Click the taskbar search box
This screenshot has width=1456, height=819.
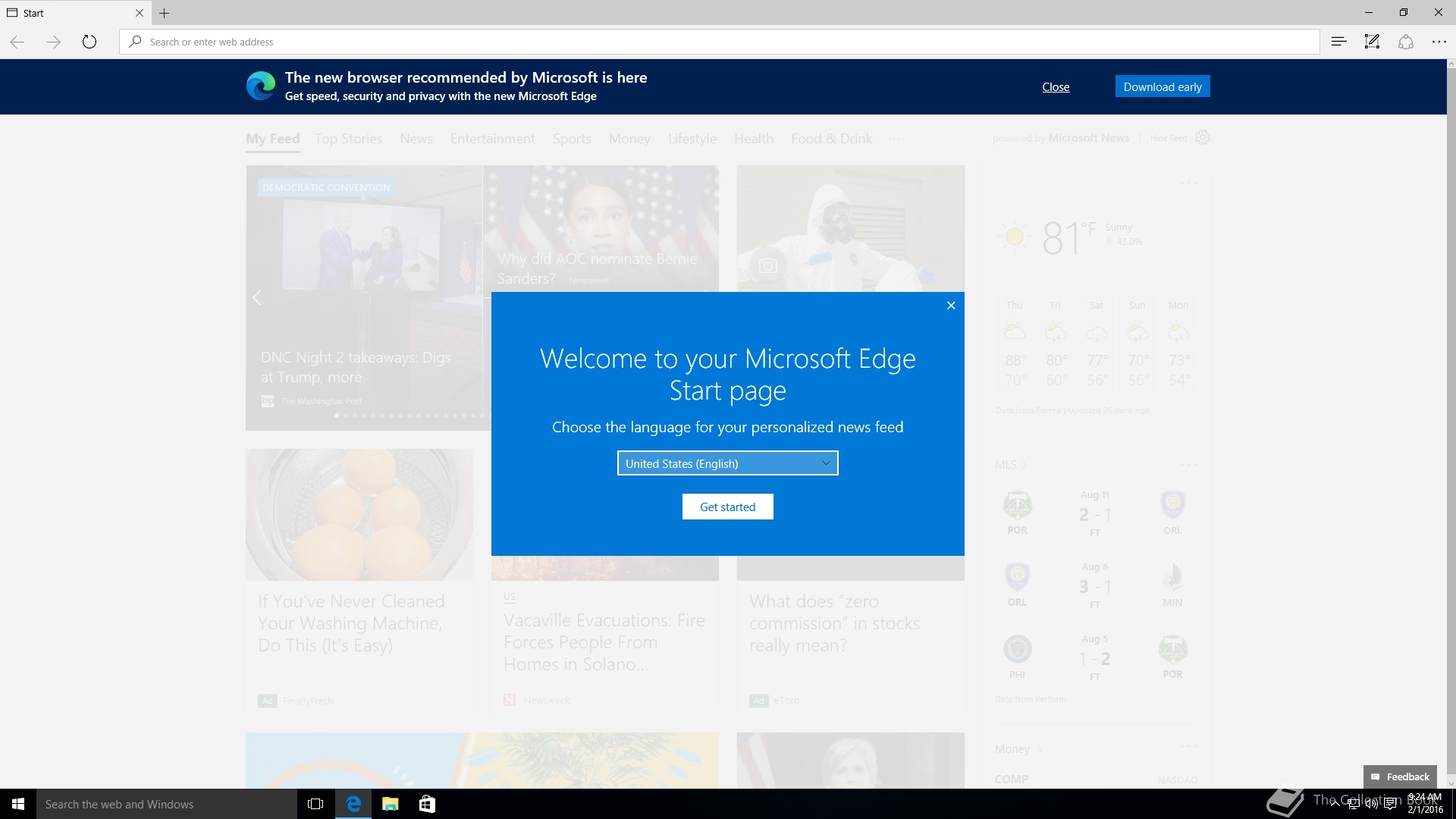167,804
